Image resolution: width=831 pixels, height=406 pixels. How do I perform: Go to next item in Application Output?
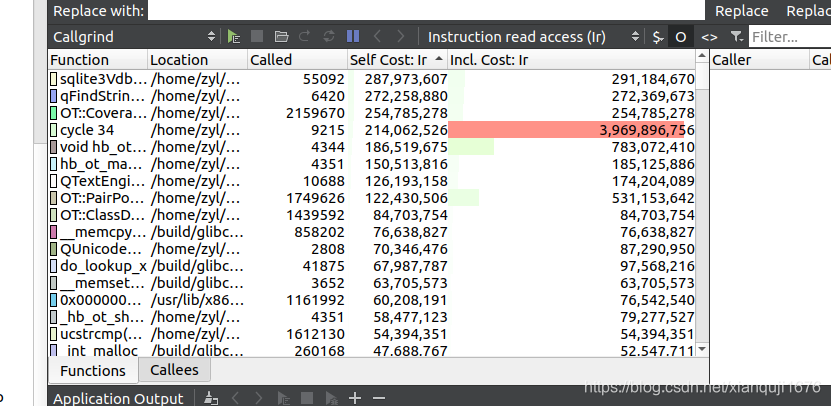pyautogui.click(x=259, y=398)
